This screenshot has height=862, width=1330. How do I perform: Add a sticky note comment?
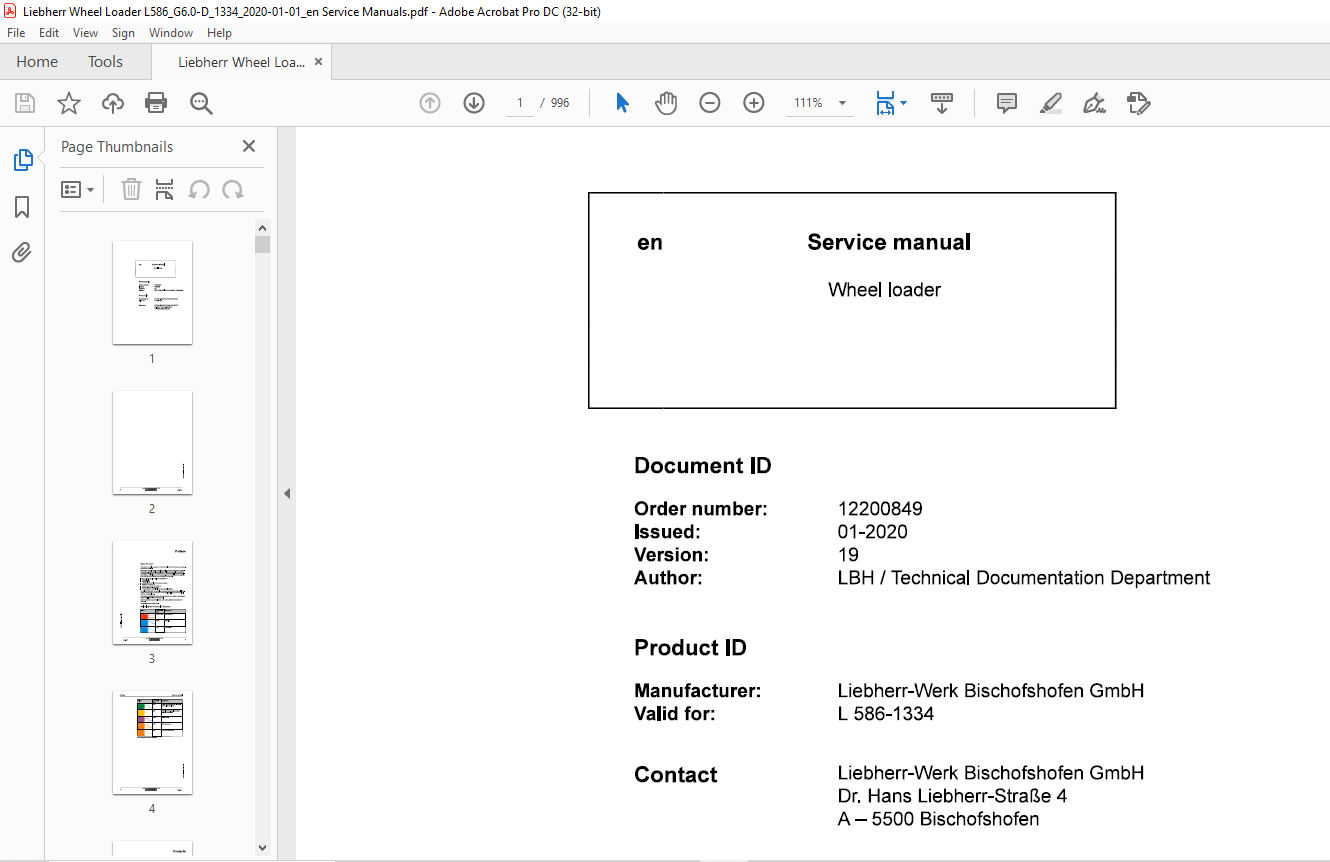point(1007,103)
